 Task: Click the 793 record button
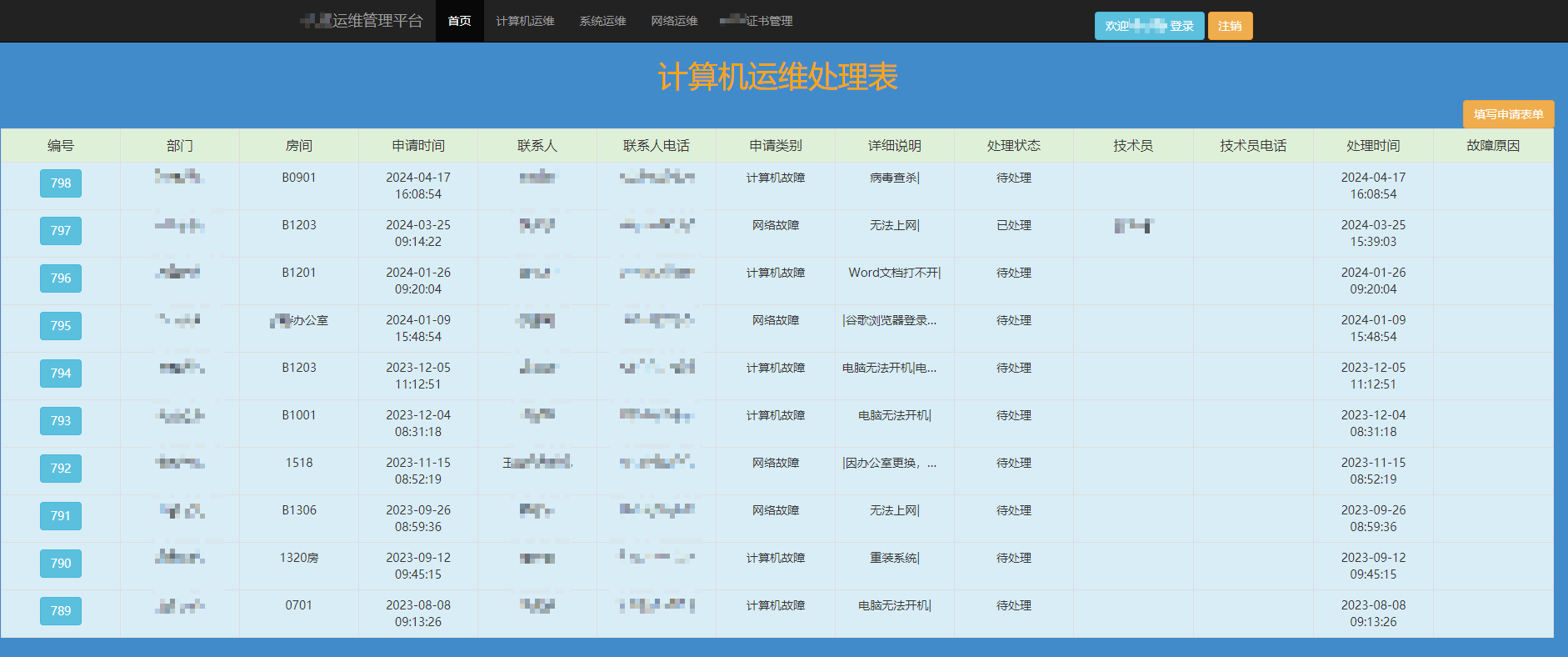click(x=61, y=421)
